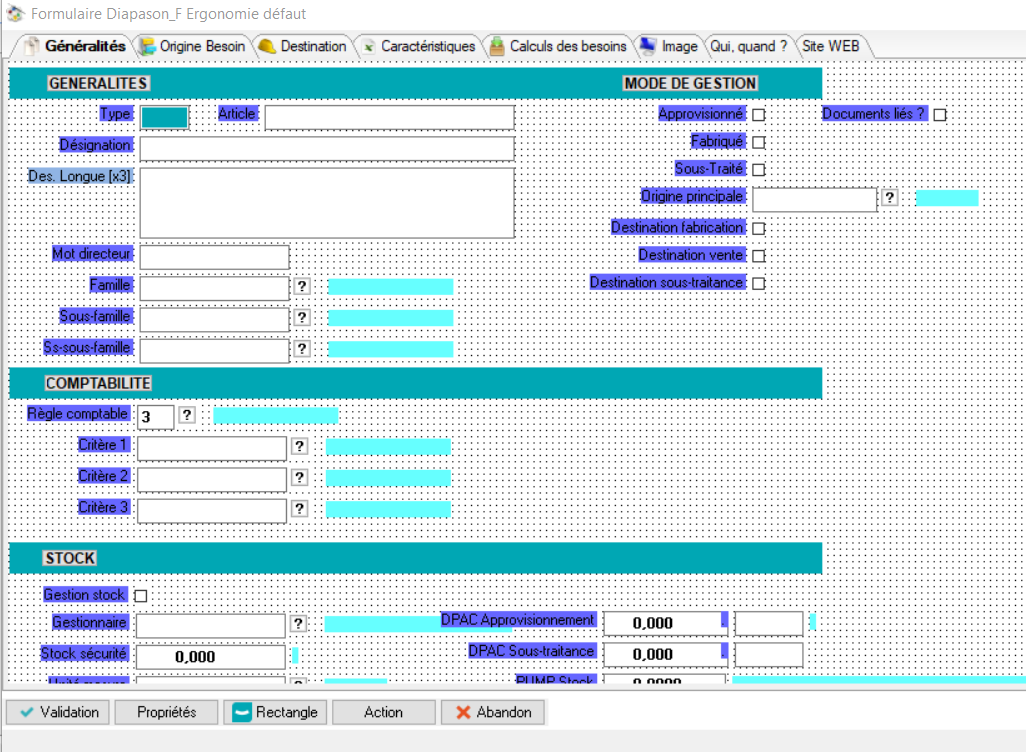Click the Caractéristiques tab icon
Screen dimensions: 1026x752
[370, 45]
